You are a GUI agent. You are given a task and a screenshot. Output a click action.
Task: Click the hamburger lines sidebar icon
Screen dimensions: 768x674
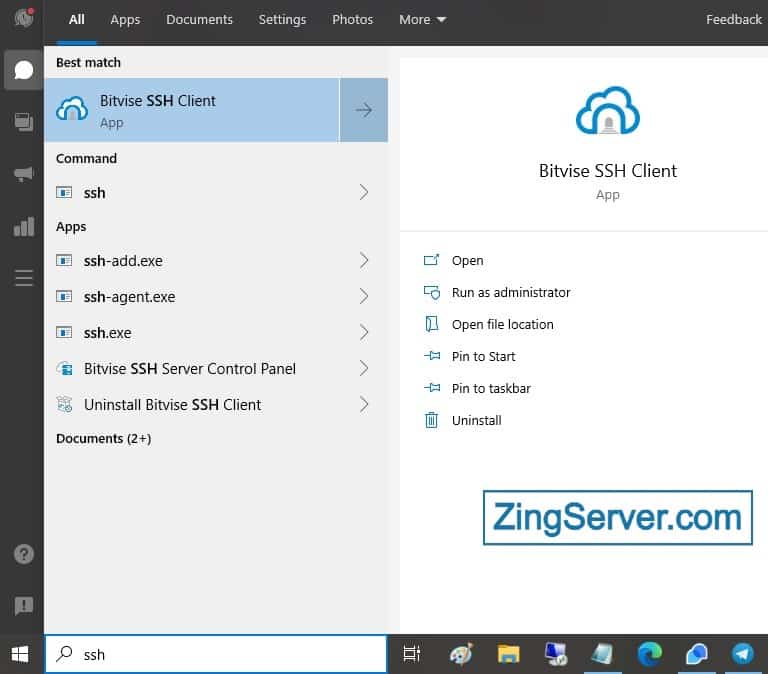(x=24, y=278)
